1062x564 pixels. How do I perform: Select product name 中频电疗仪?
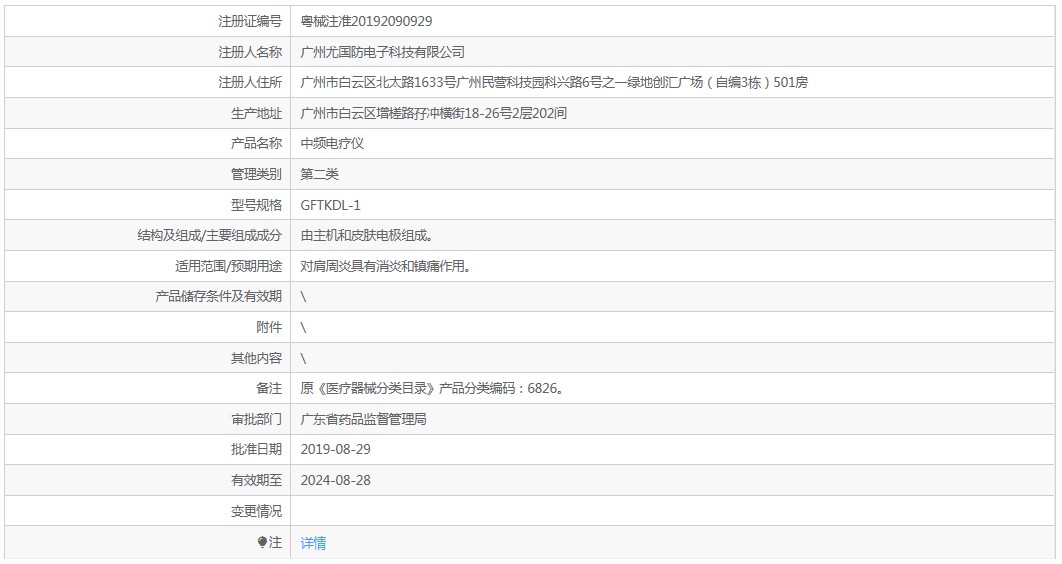tap(332, 144)
